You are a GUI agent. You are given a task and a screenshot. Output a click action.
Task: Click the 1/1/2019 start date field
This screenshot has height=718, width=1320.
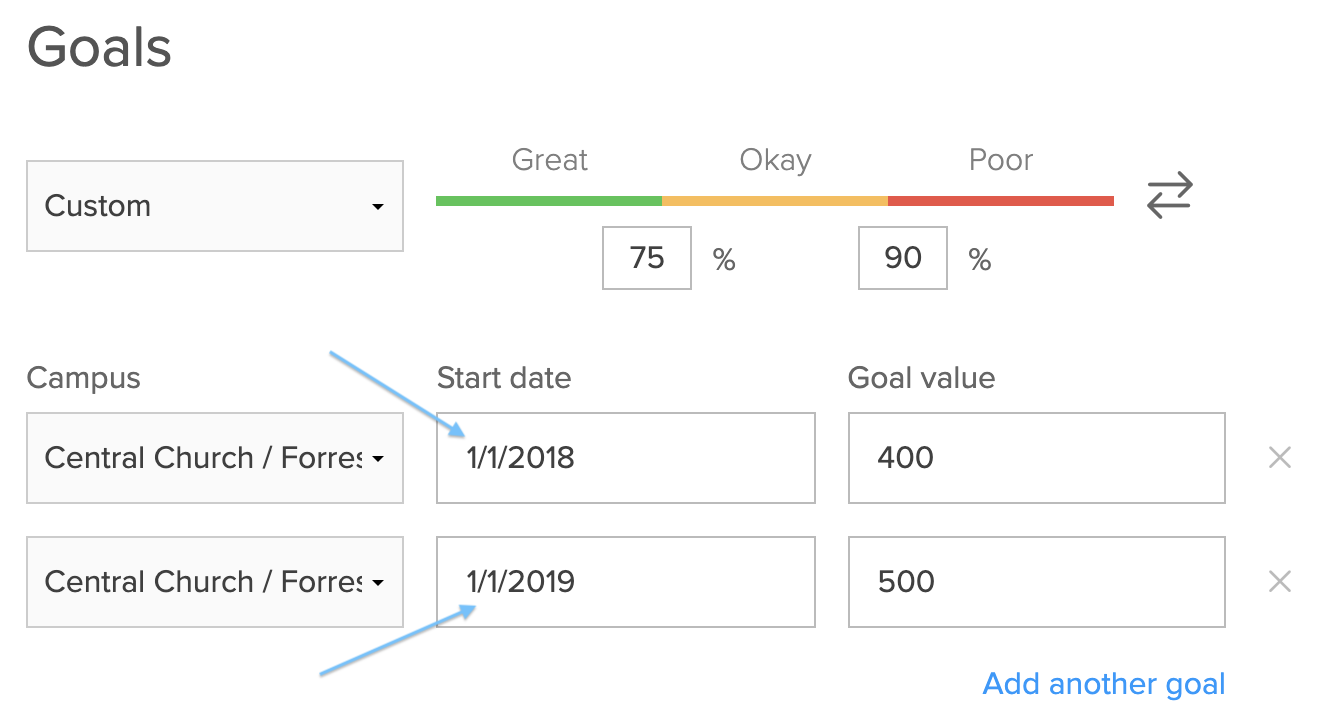tap(625, 581)
